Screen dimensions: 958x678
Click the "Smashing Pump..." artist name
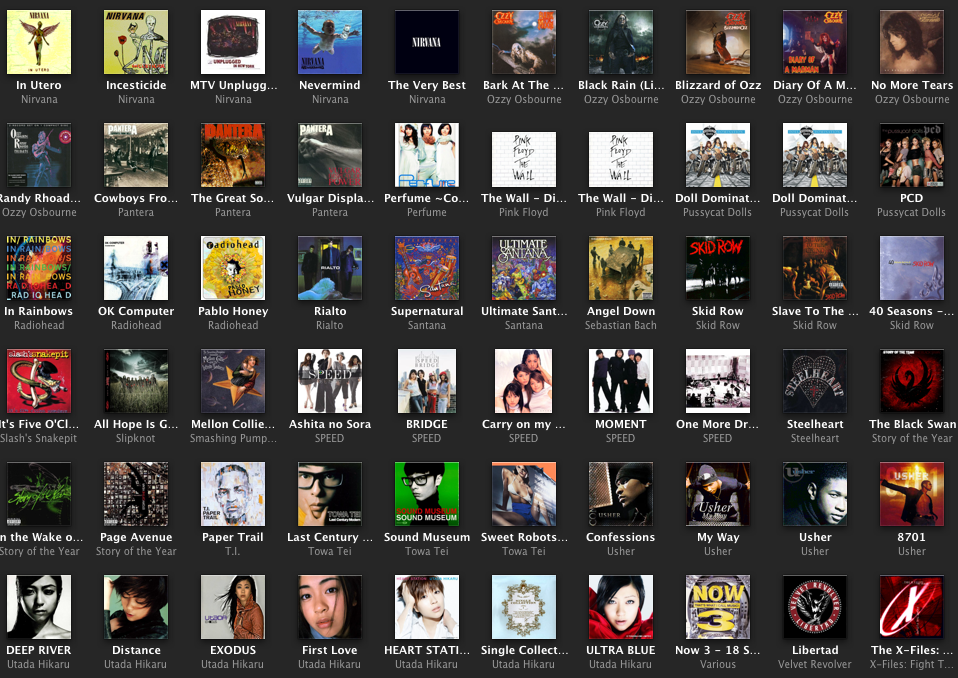point(233,439)
